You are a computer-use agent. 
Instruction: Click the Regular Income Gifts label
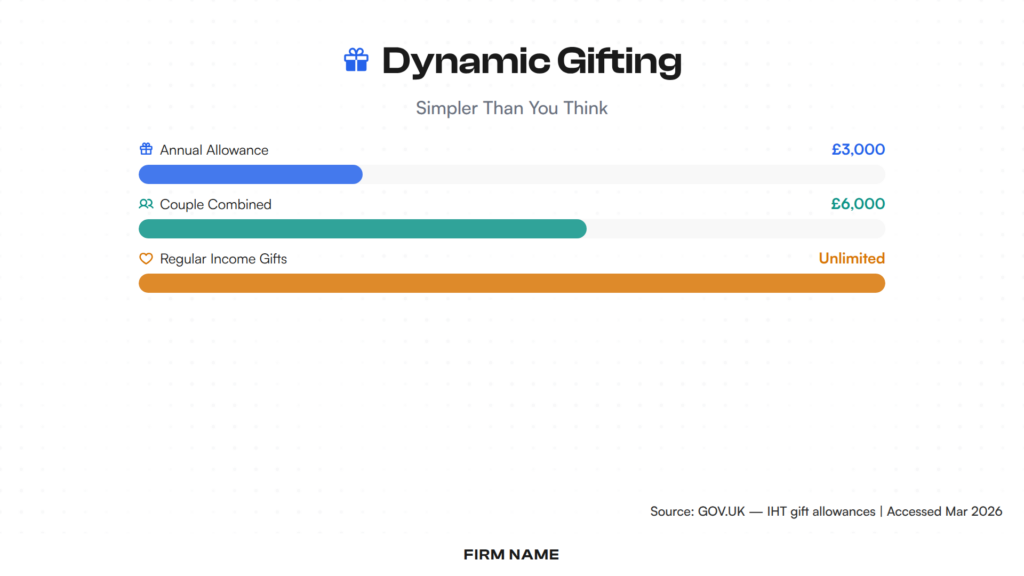coord(223,259)
